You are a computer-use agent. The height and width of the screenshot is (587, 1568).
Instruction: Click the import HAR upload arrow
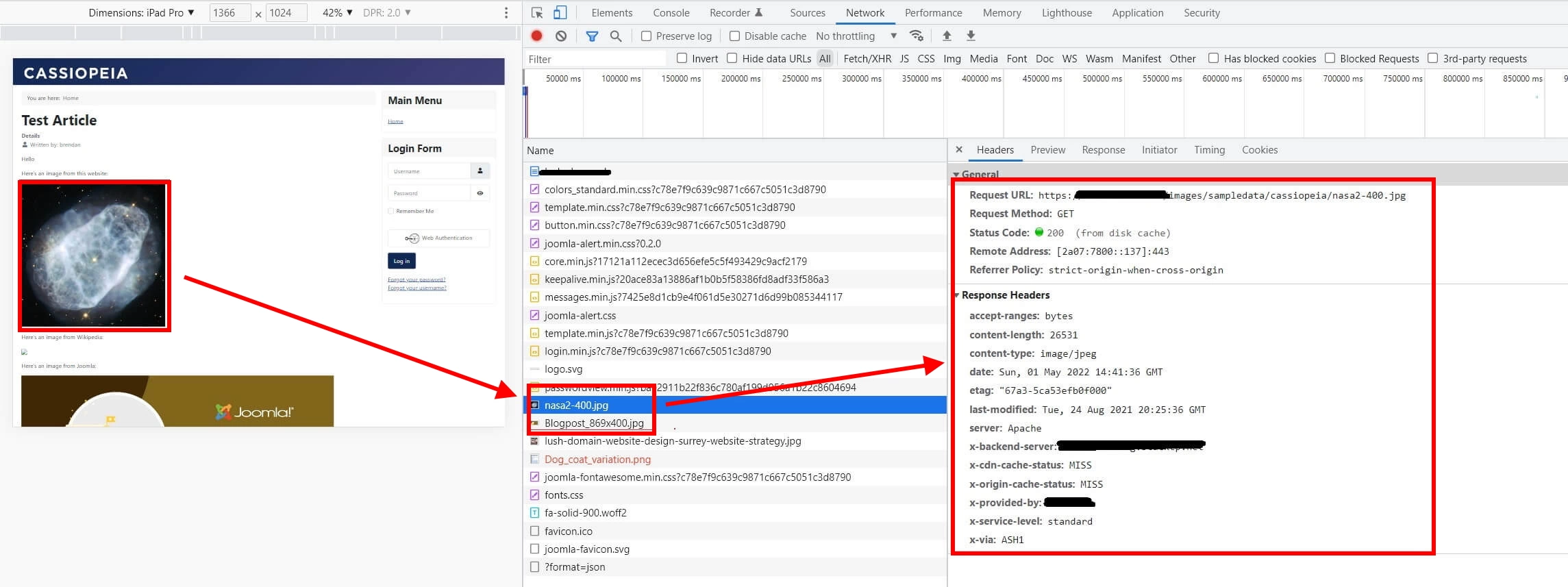tap(947, 36)
